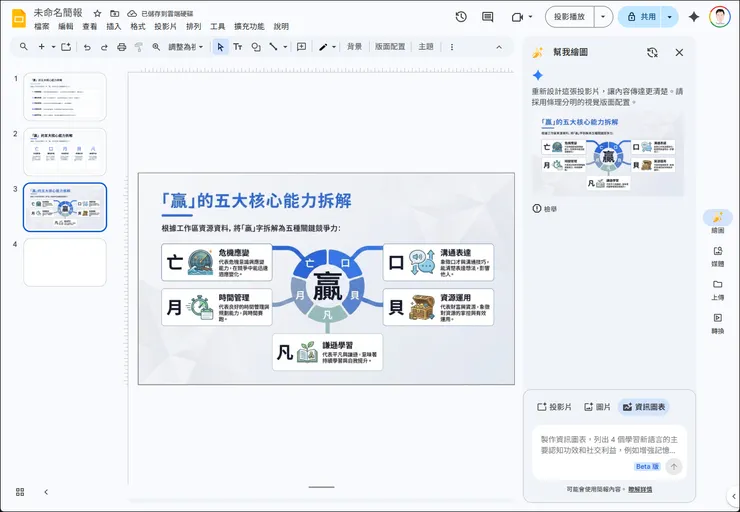Open the 檔案 menu
740x512 pixels.
(x=42, y=26)
